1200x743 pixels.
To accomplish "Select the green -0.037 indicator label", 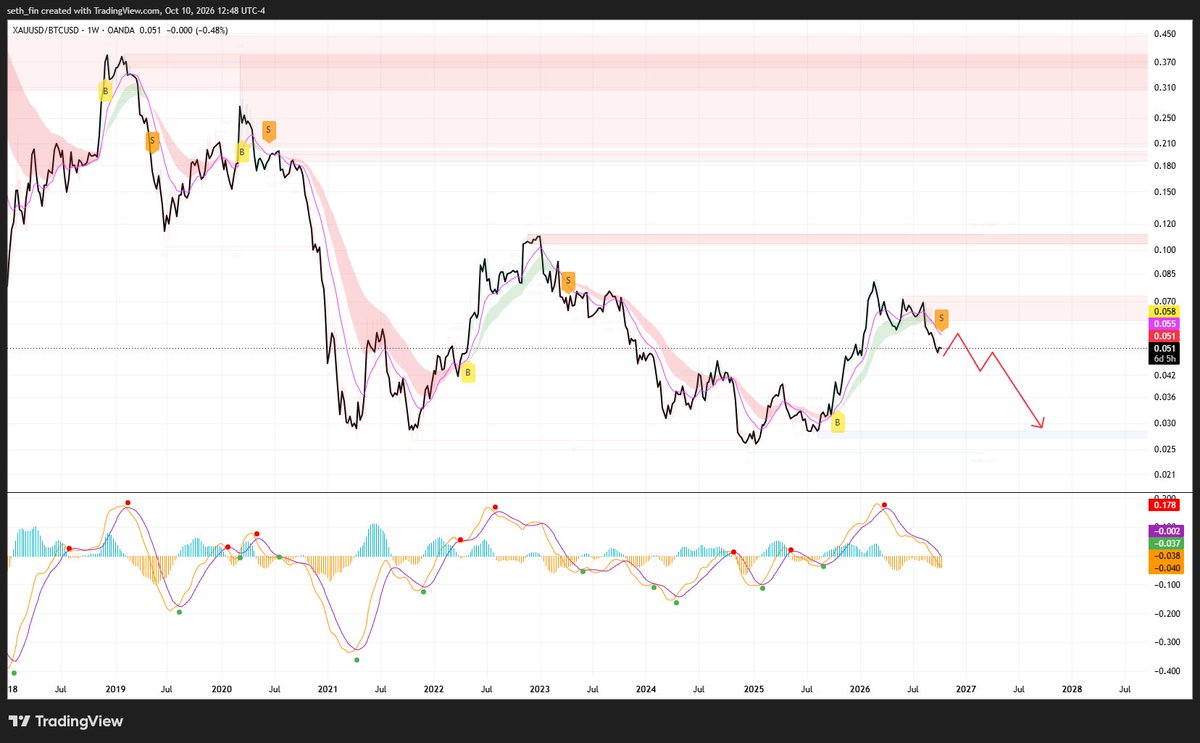I will [1166, 542].
